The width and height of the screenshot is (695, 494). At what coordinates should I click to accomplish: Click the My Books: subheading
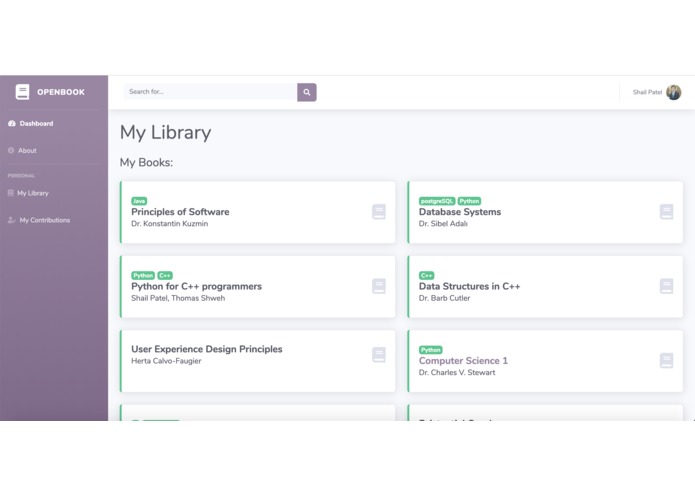(x=146, y=163)
